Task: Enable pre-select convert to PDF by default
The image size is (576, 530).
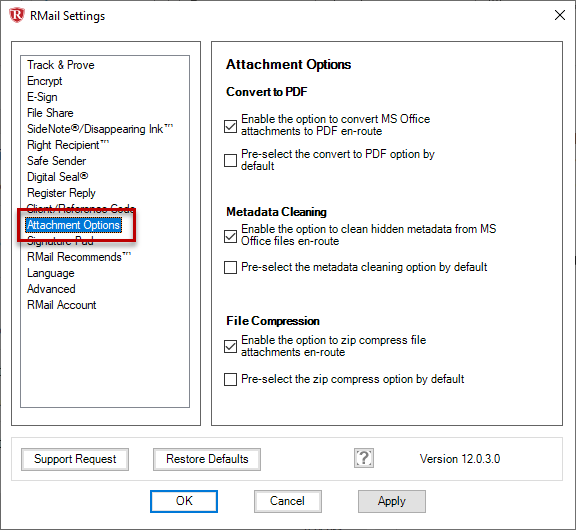Action: point(230,160)
